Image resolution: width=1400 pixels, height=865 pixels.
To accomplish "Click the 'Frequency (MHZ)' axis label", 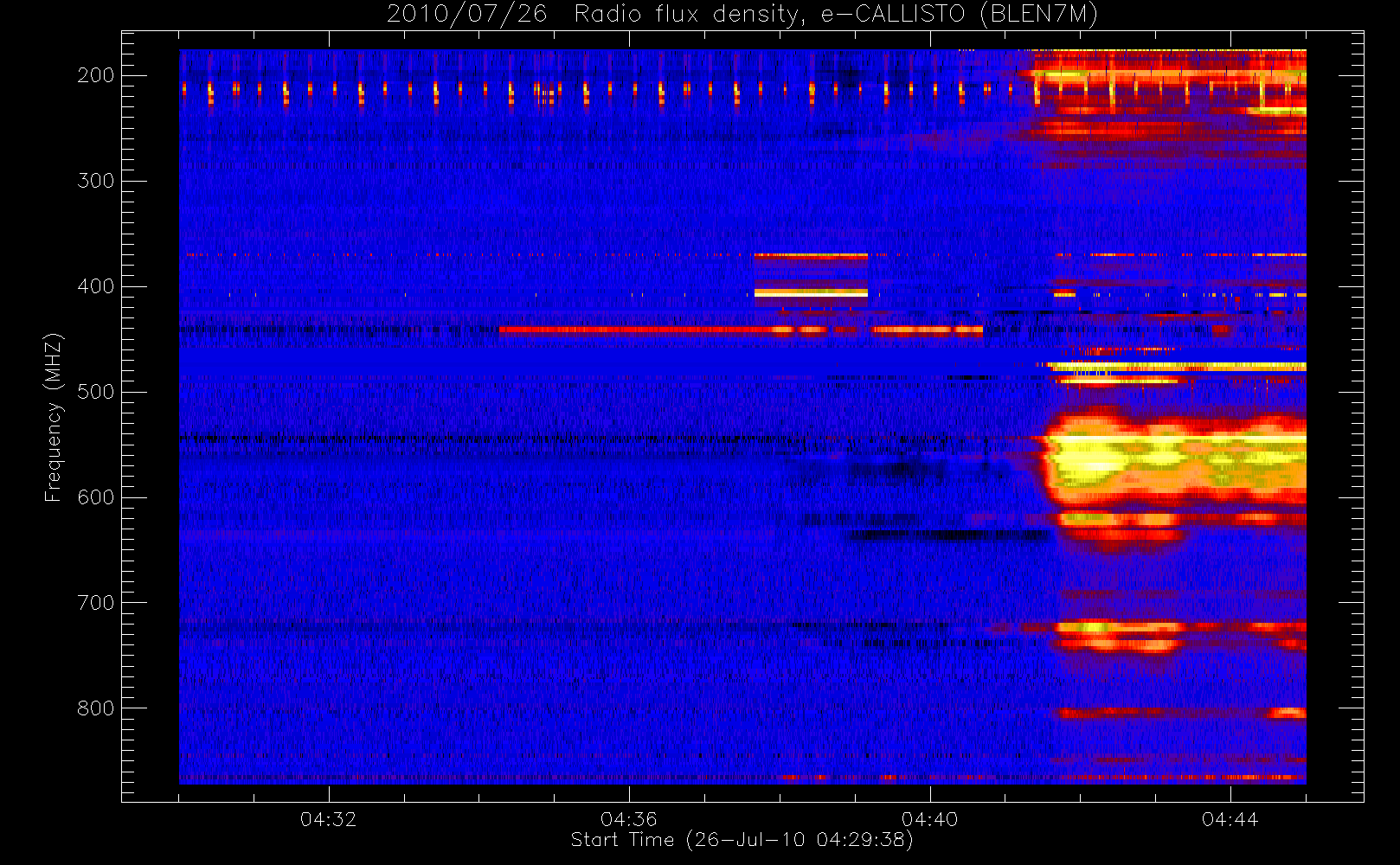I will point(54,417).
